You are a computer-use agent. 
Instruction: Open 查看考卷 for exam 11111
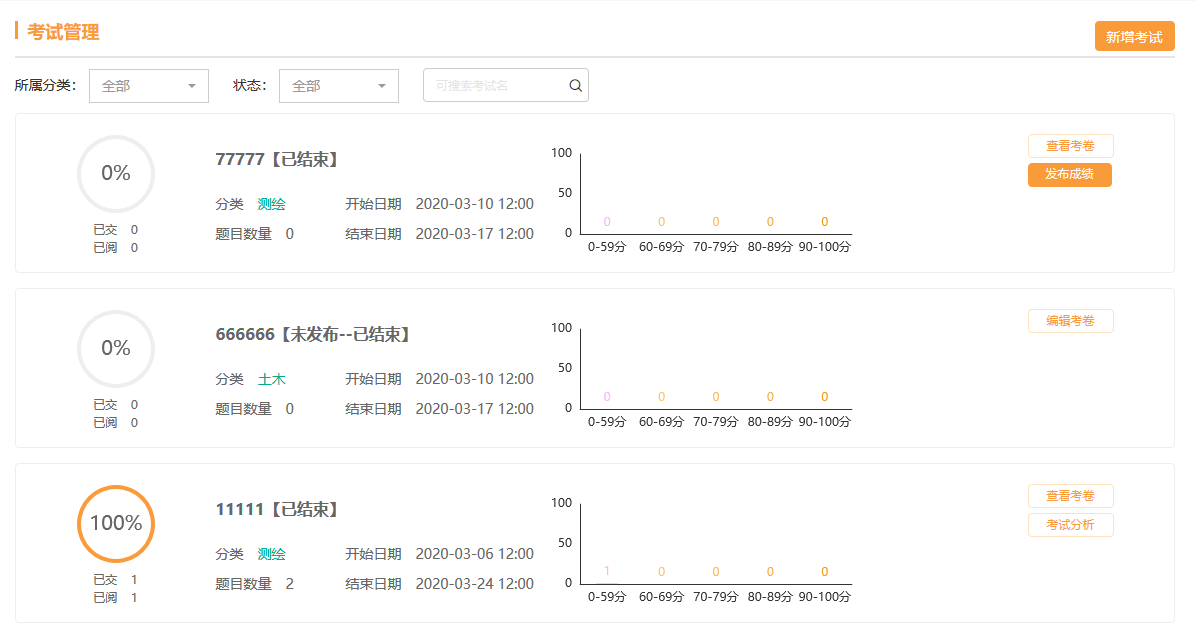pyautogui.click(x=1070, y=496)
